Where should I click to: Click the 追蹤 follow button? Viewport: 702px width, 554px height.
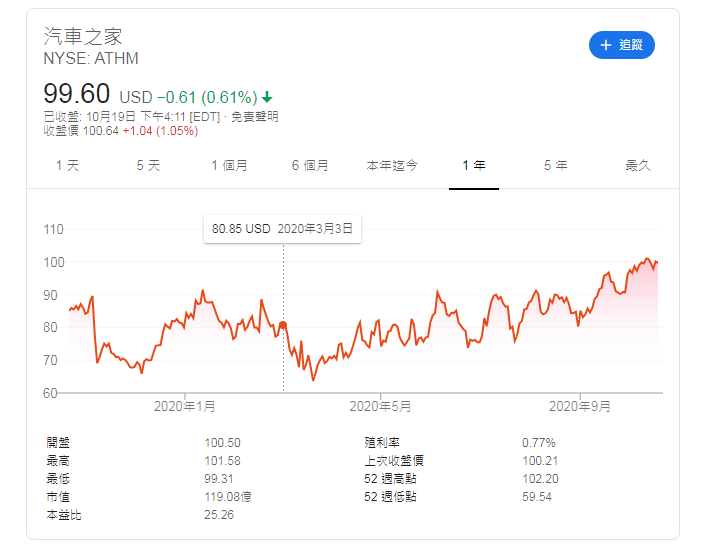coord(621,45)
